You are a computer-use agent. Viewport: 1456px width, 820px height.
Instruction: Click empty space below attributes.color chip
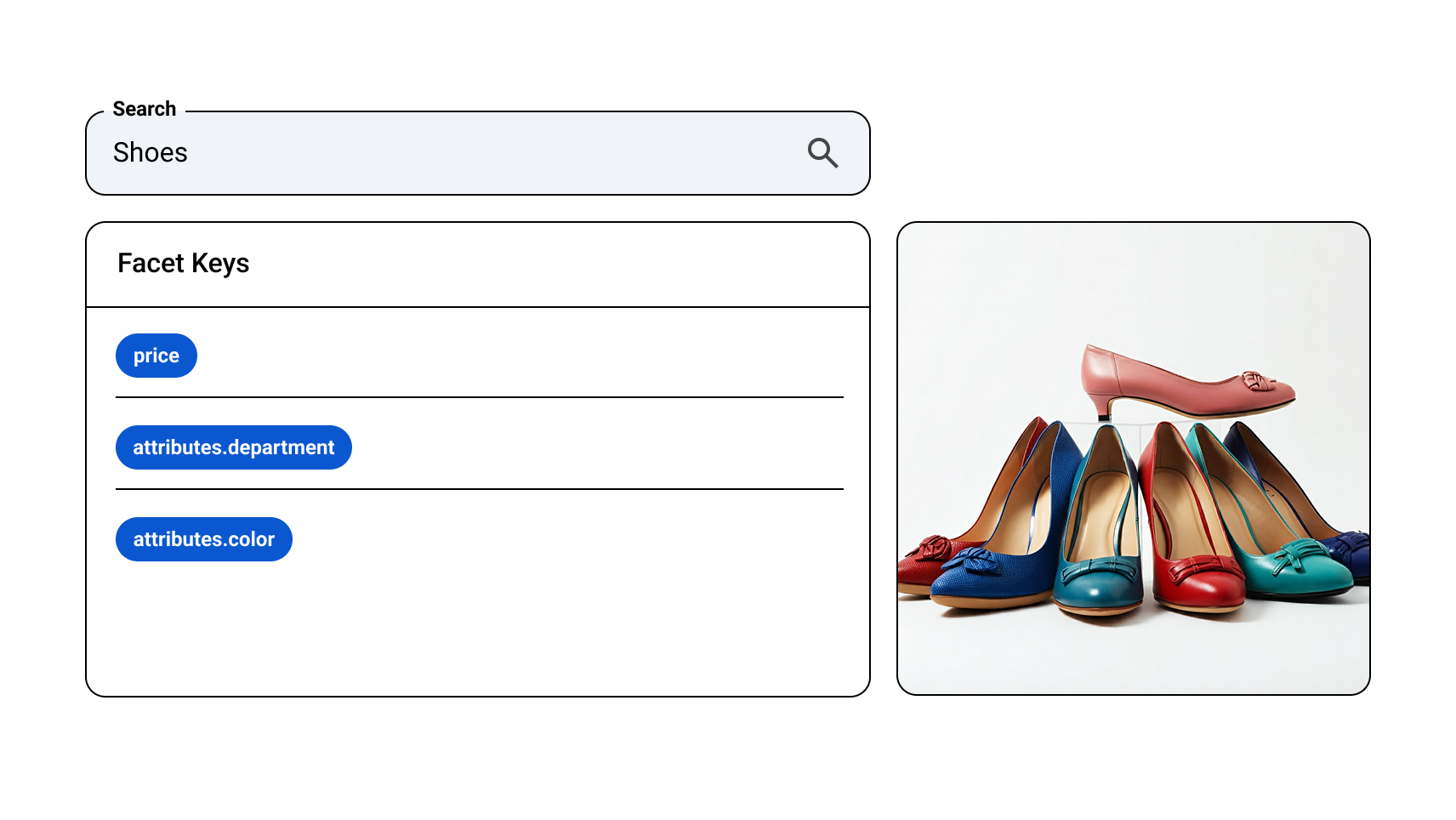pyautogui.click(x=476, y=629)
